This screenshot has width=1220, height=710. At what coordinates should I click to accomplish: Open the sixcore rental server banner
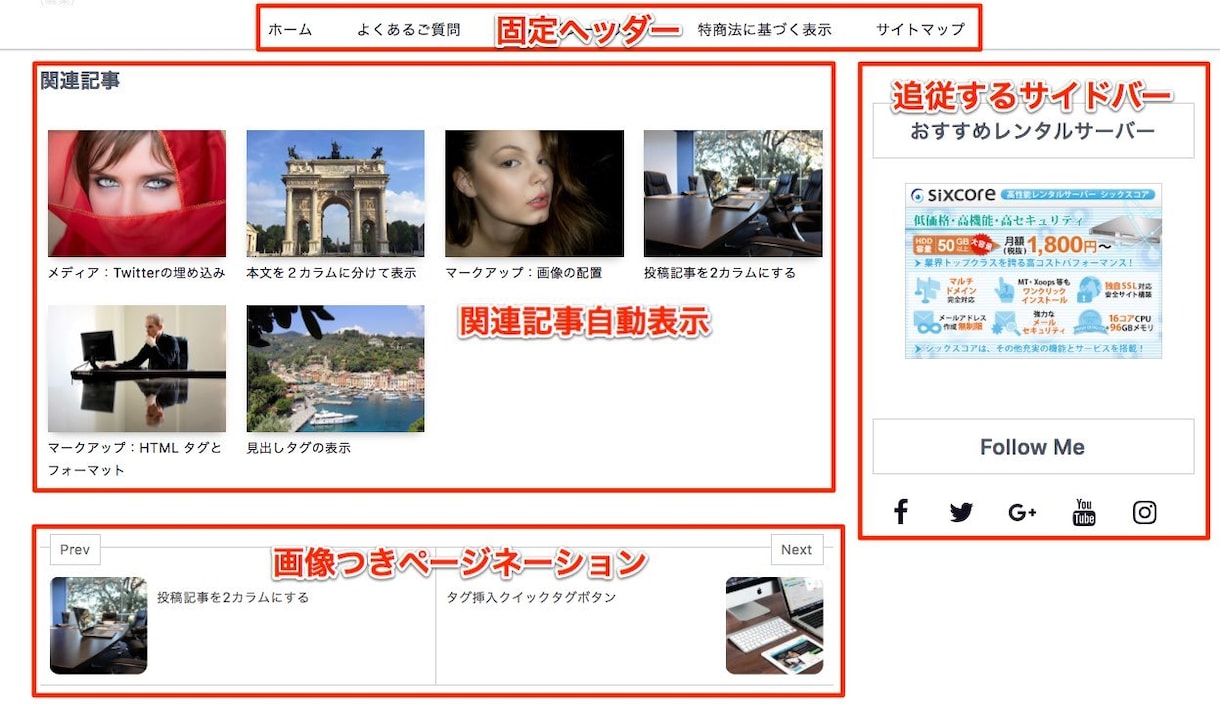pos(1034,270)
